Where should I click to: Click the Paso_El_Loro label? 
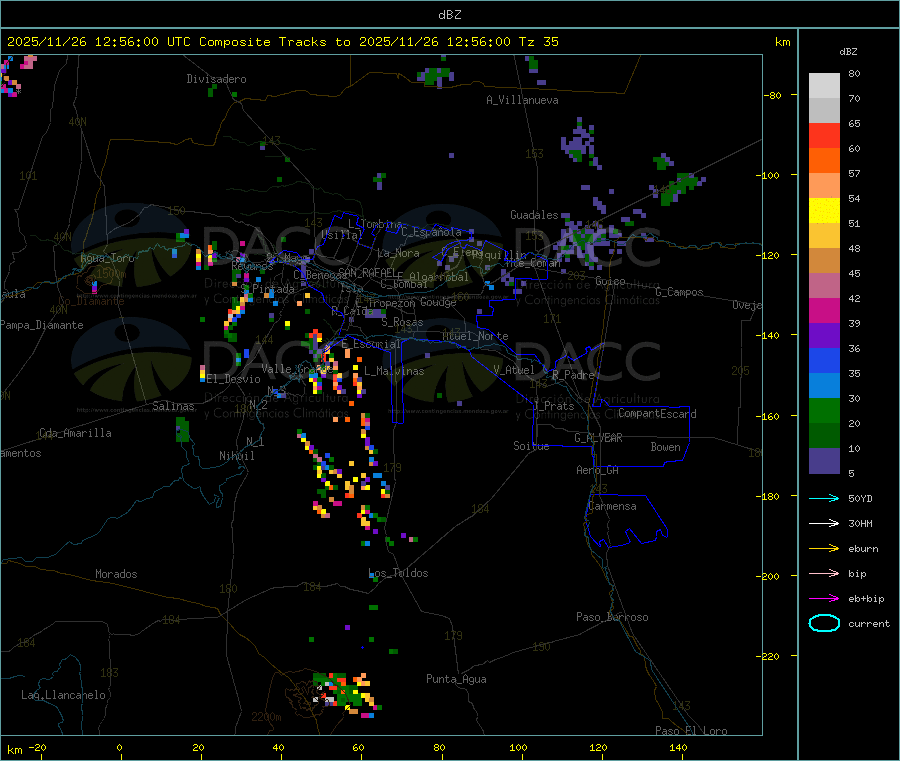click(691, 731)
